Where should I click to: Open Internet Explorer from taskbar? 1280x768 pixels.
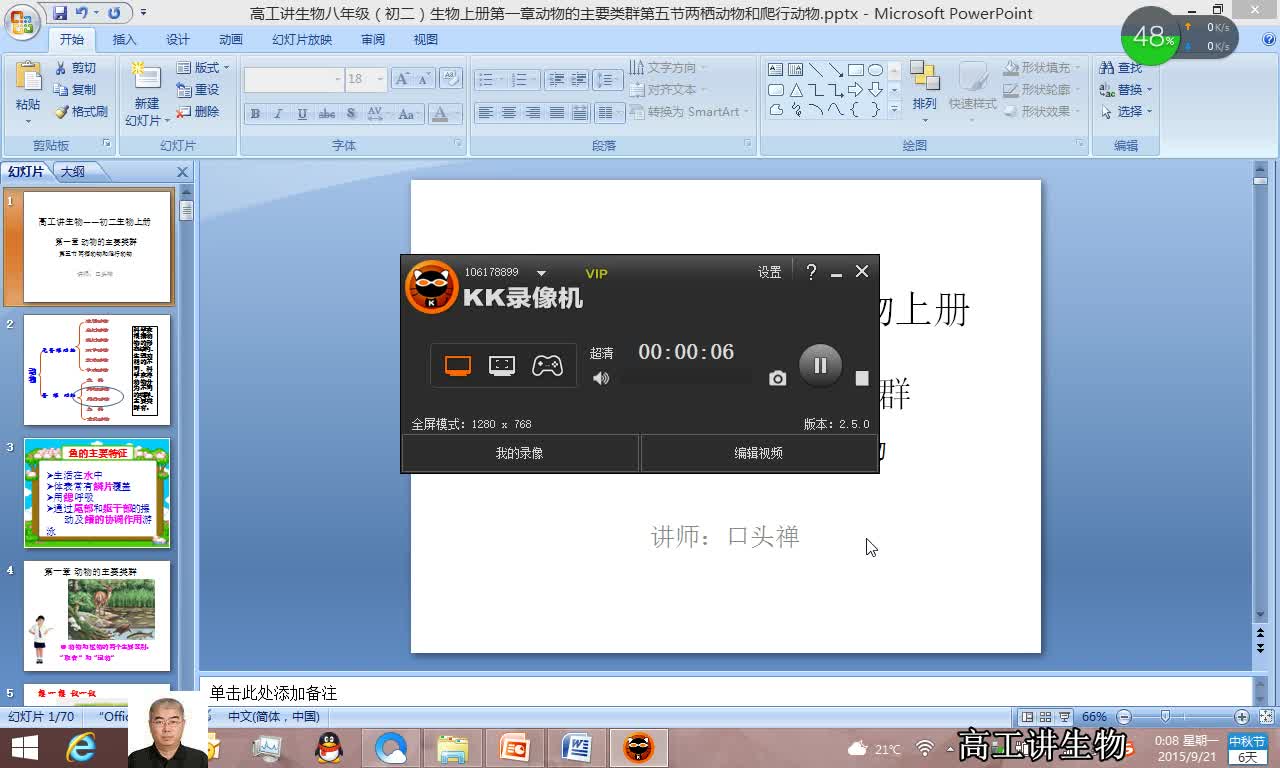pos(81,747)
